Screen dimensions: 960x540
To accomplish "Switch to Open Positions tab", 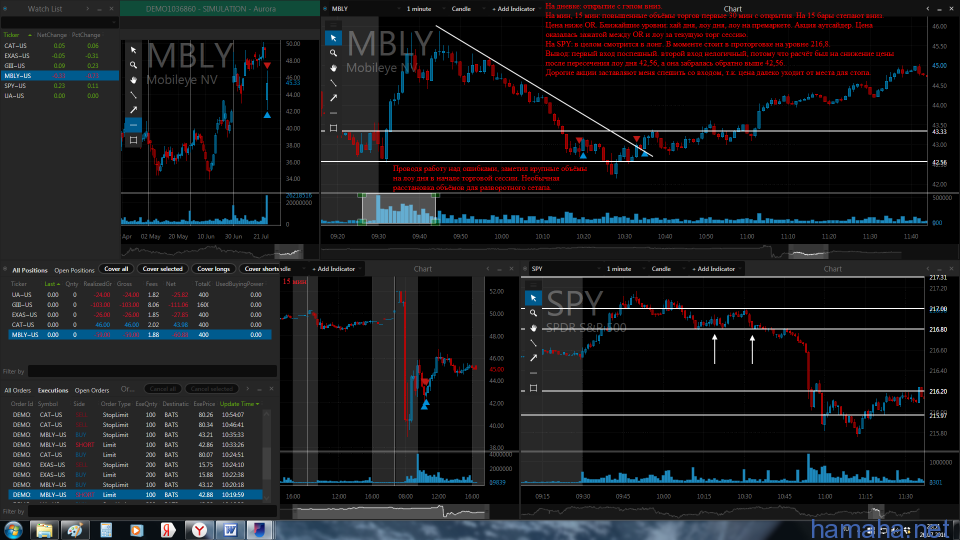I will pos(74,270).
